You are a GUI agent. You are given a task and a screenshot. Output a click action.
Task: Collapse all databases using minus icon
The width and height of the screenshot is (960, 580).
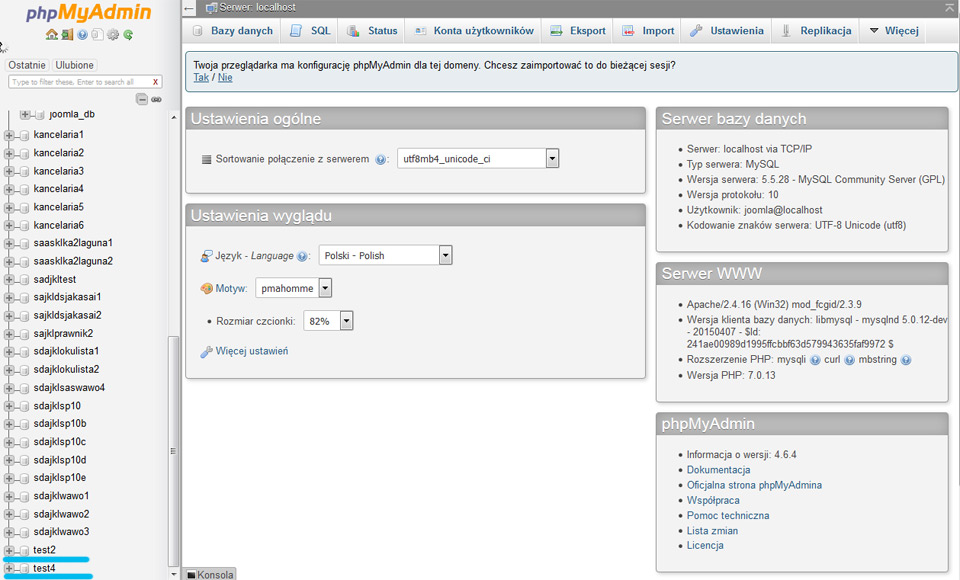point(141,99)
